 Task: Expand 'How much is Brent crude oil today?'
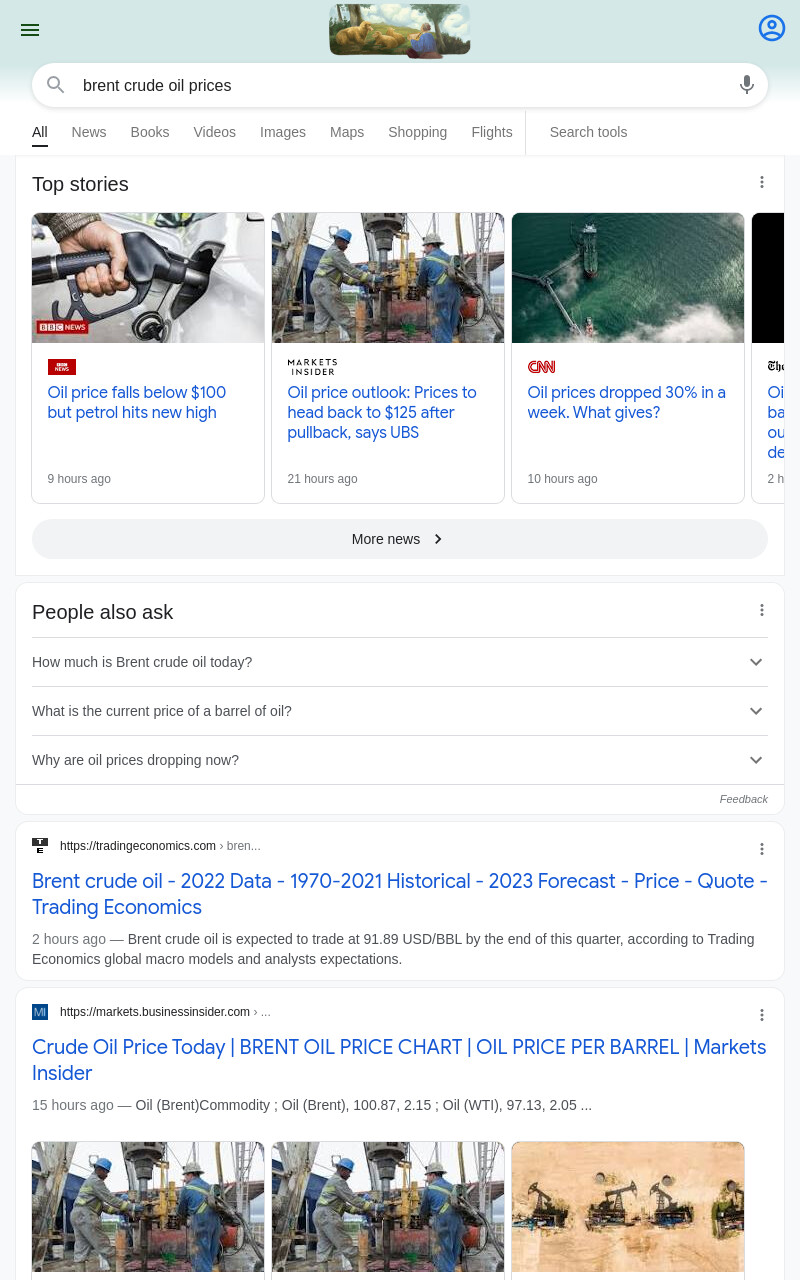400,662
